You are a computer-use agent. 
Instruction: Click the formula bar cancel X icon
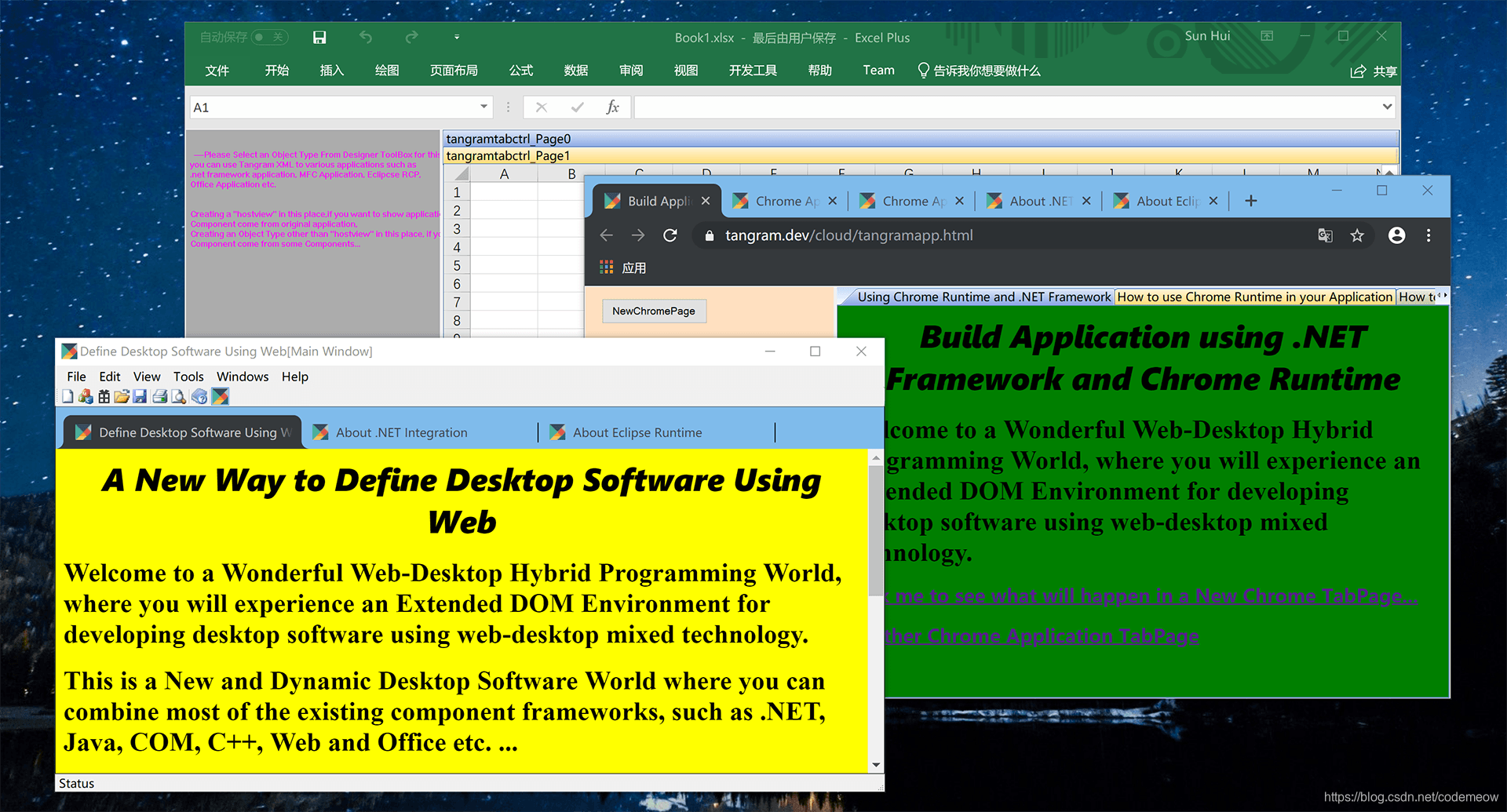click(x=542, y=107)
